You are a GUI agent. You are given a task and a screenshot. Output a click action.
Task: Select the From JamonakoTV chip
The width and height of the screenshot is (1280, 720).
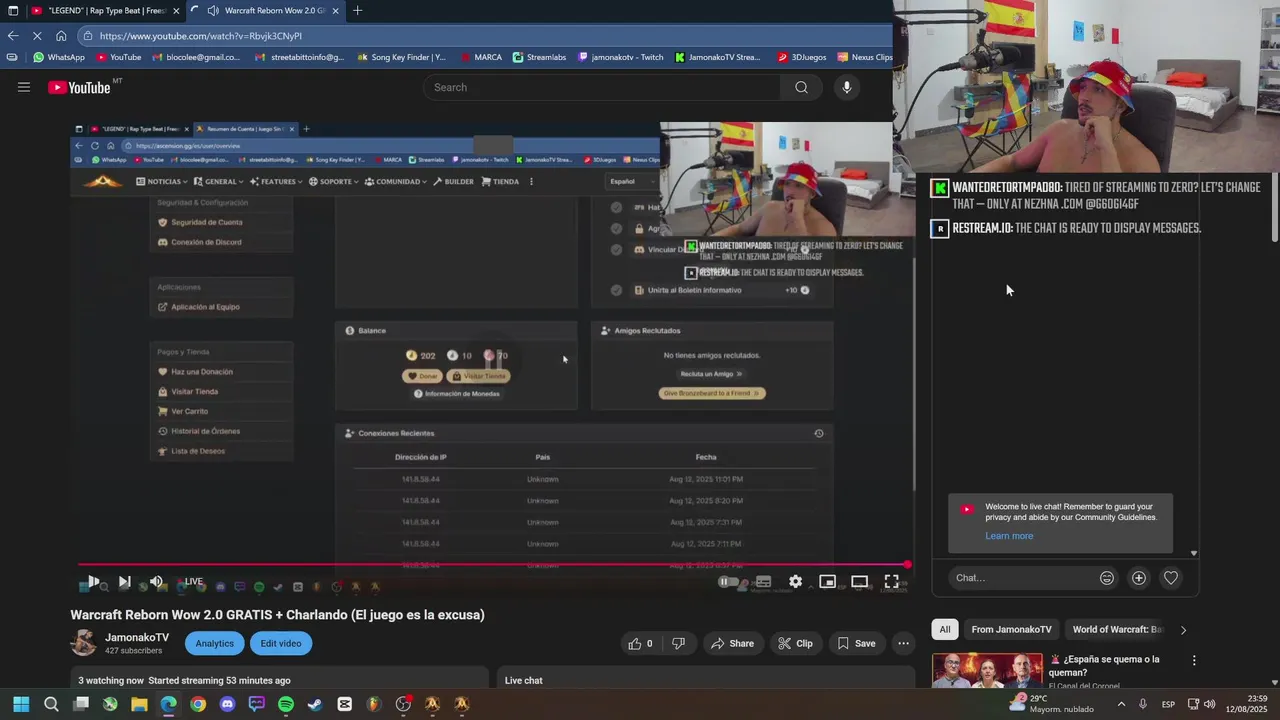click(x=1011, y=630)
